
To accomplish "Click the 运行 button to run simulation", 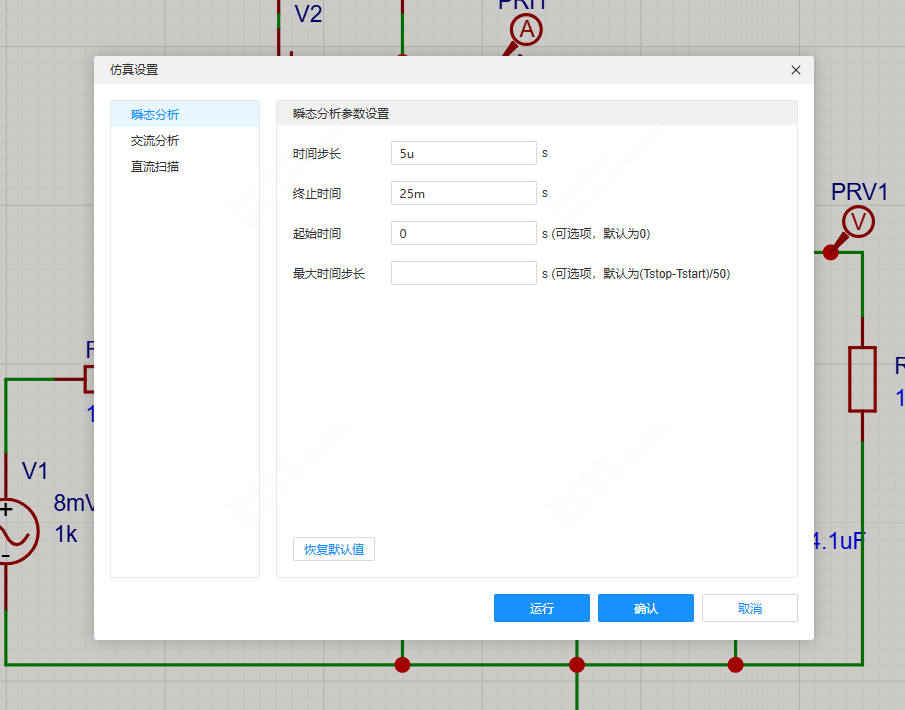I will click(x=541, y=607).
